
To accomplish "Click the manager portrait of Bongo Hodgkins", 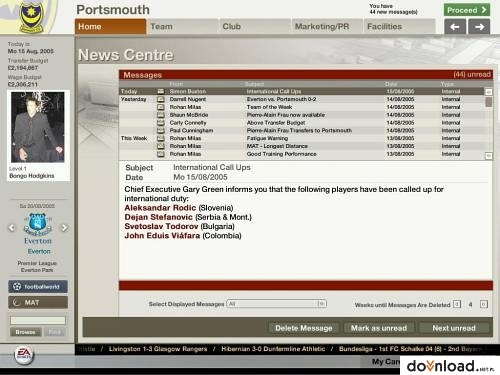I will (x=38, y=127).
